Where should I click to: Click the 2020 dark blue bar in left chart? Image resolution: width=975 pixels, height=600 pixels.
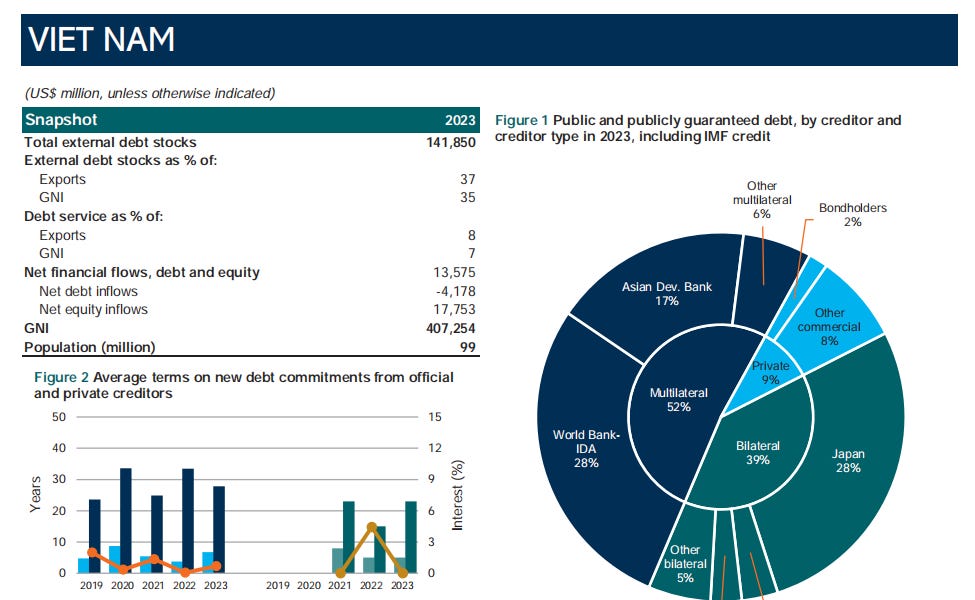[126, 520]
